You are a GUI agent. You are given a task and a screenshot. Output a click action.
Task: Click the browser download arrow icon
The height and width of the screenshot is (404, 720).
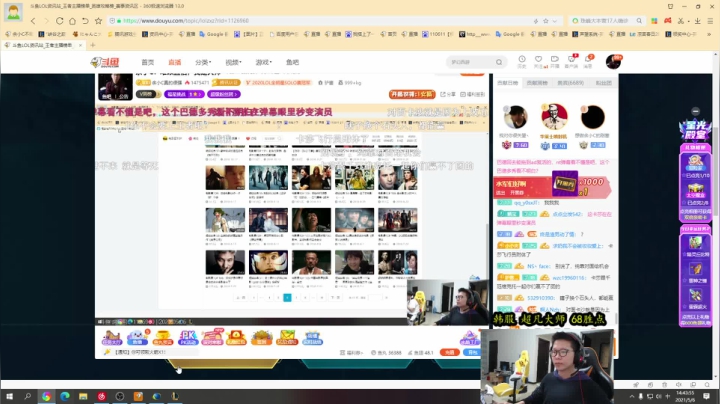(x=698, y=21)
